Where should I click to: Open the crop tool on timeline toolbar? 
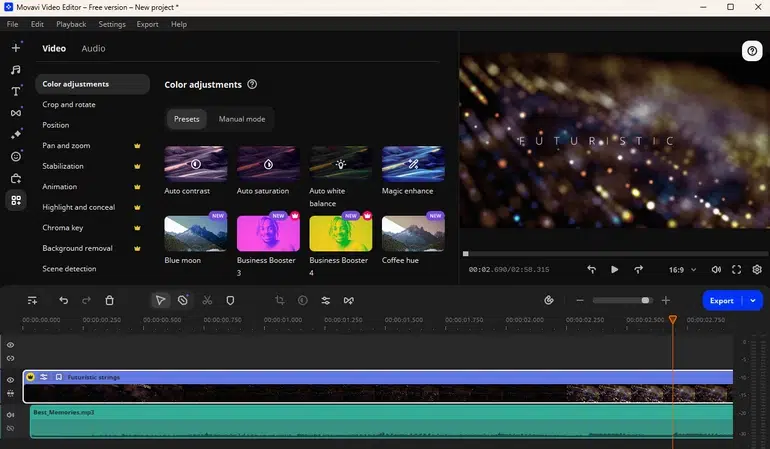280,300
